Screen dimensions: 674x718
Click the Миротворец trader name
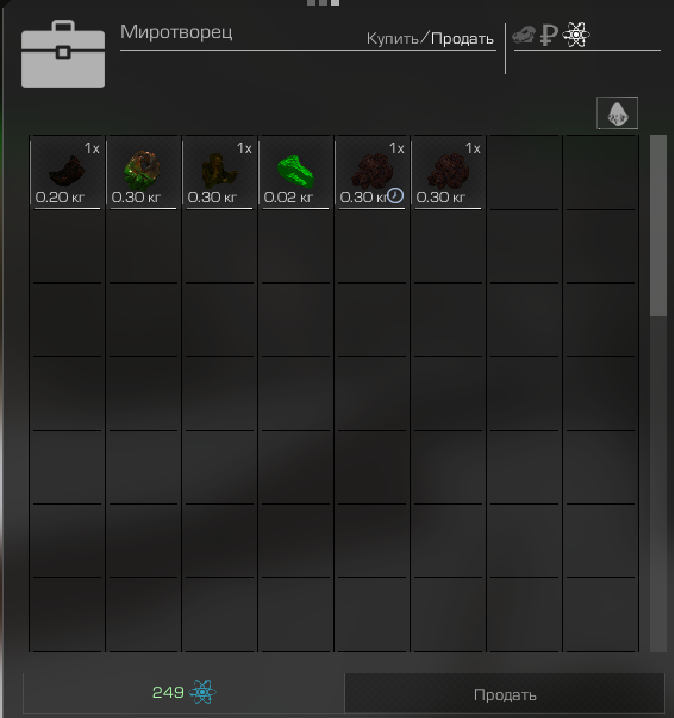click(176, 32)
